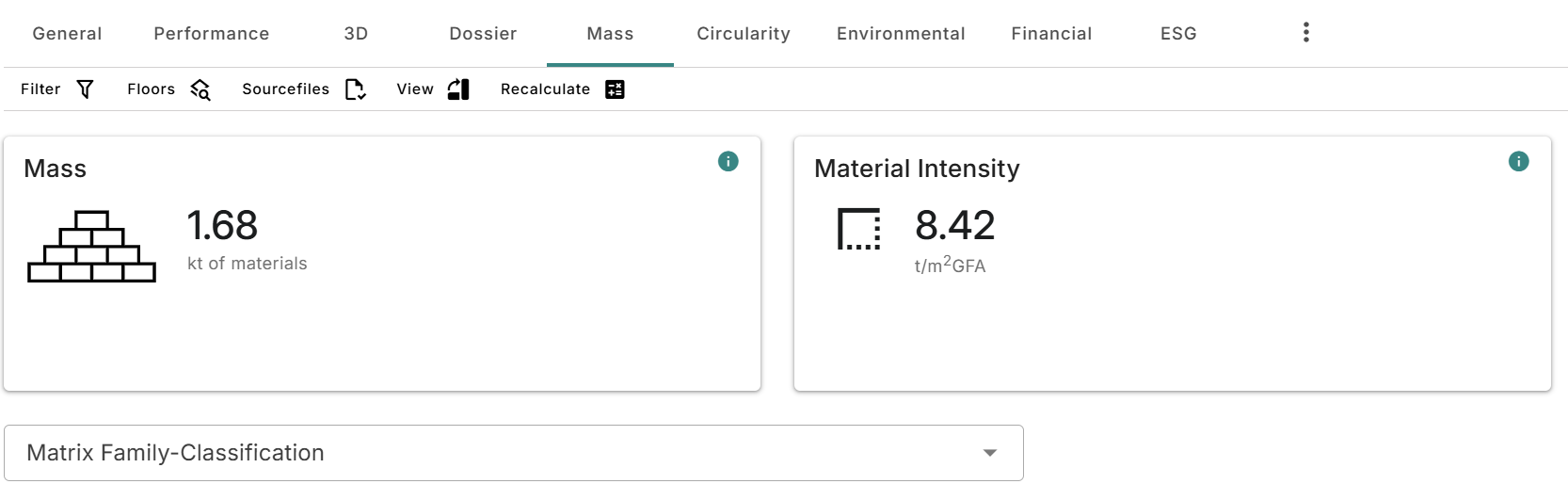Select the Mass tab
Viewport: 1568px width, 500px height.
pos(610,34)
